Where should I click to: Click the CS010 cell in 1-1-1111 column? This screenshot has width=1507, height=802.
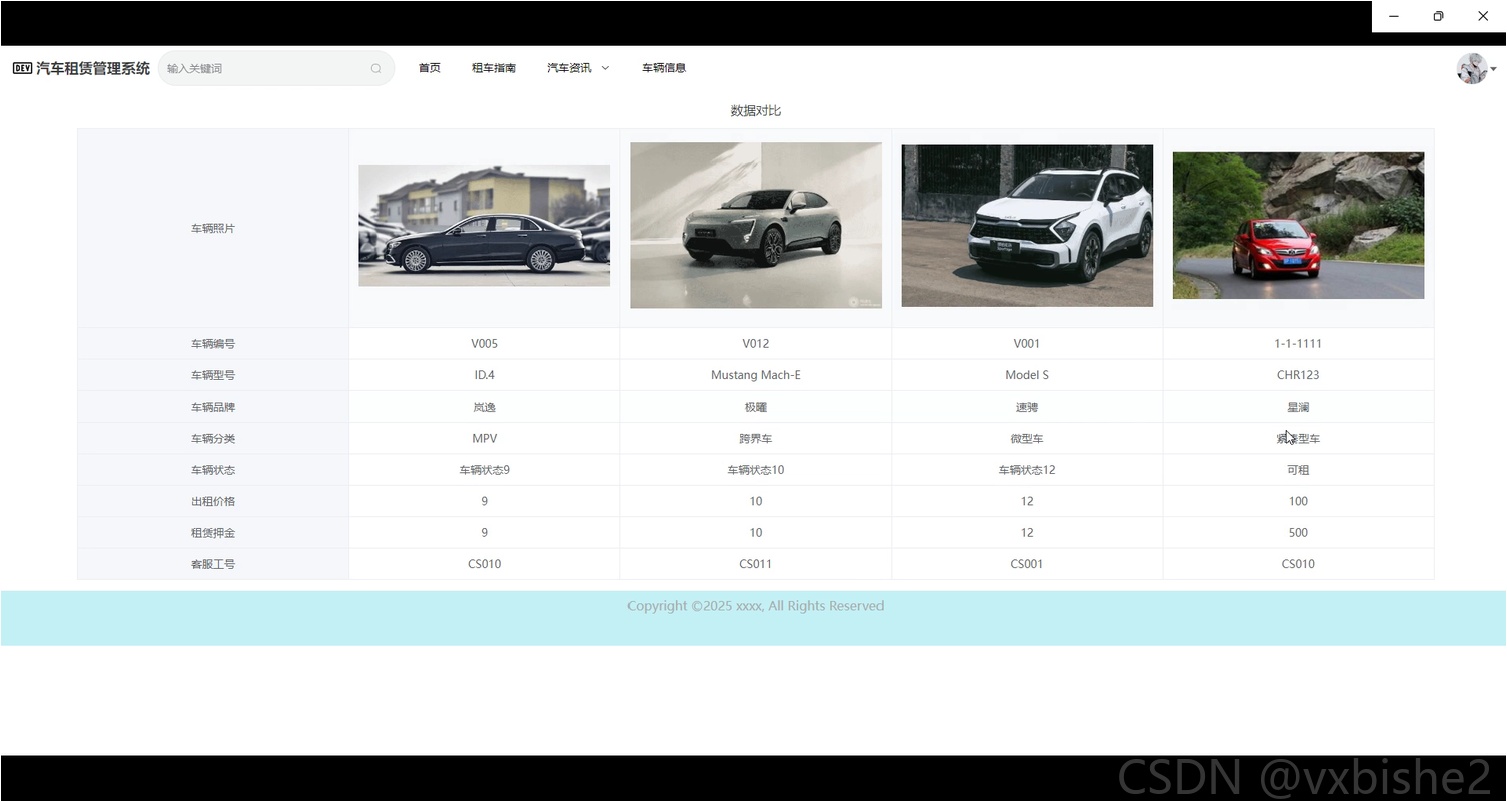pyautogui.click(x=1298, y=565)
